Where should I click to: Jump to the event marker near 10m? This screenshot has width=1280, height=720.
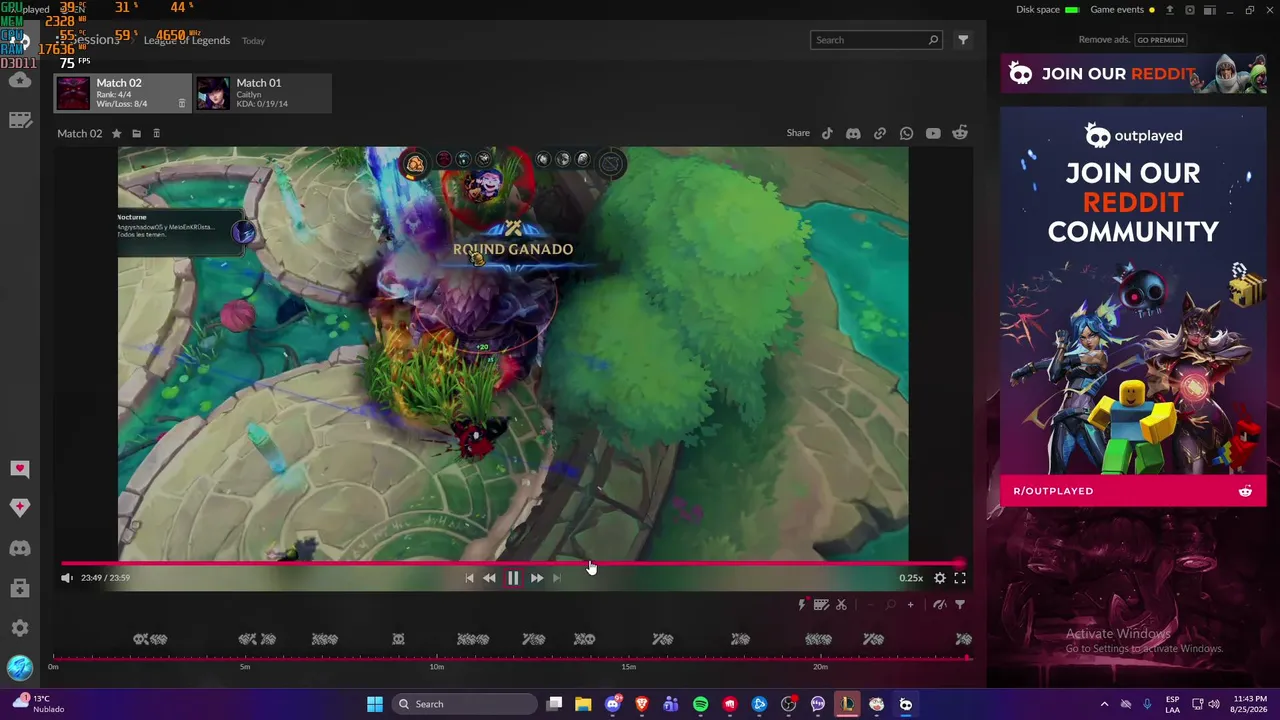pyautogui.click(x=472, y=639)
